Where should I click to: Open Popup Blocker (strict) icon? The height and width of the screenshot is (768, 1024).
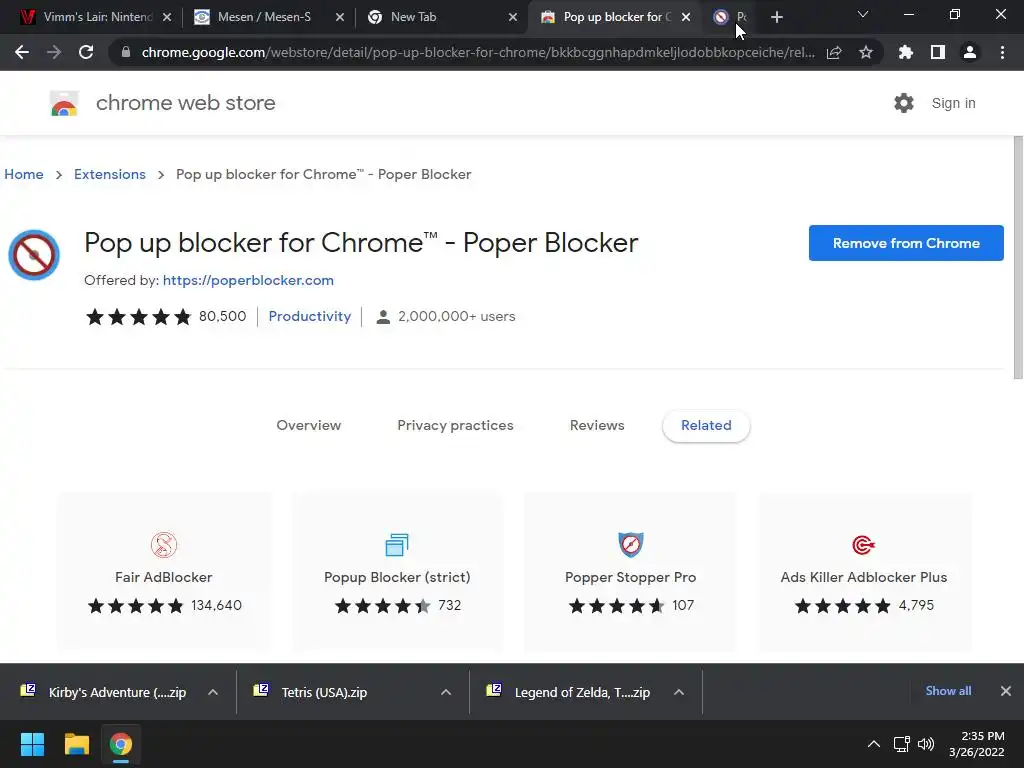point(397,545)
